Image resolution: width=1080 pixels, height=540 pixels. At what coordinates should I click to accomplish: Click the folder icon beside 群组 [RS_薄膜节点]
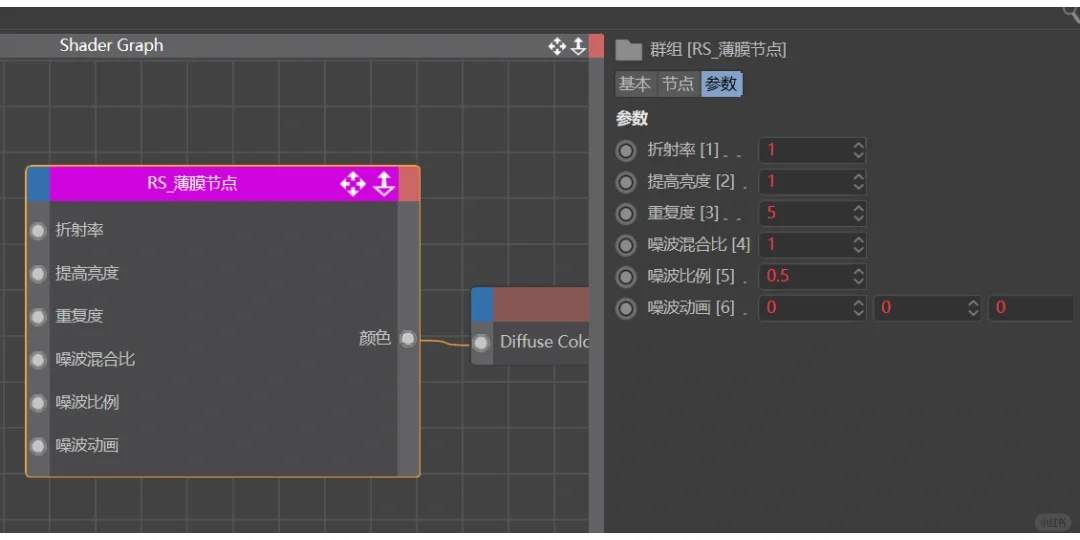click(628, 50)
